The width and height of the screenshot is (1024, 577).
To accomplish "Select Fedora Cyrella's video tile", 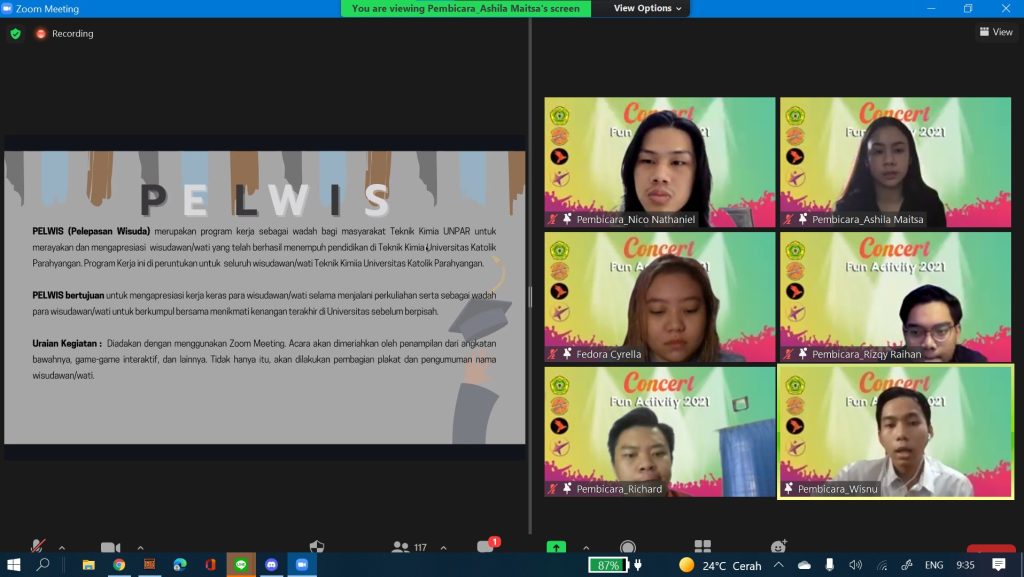I will pyautogui.click(x=660, y=297).
